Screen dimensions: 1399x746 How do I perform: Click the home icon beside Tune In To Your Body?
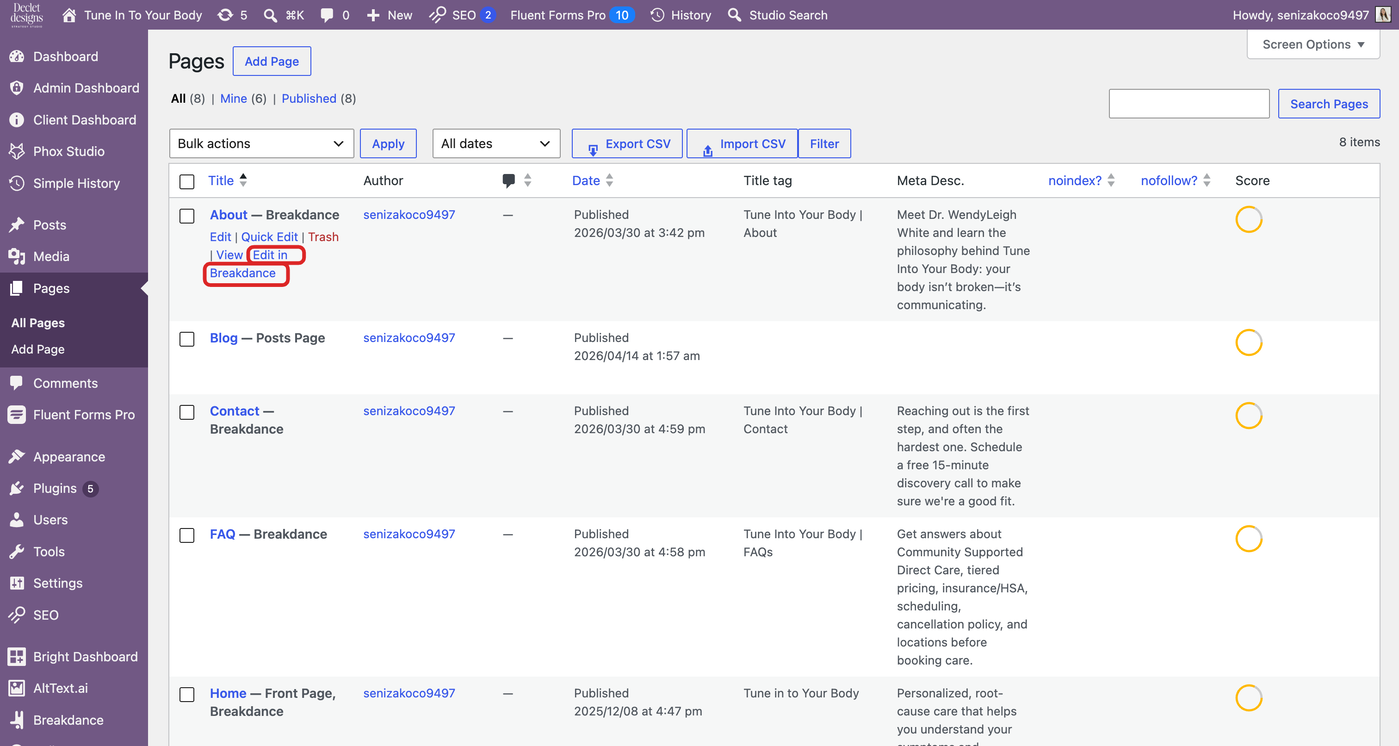pos(69,15)
